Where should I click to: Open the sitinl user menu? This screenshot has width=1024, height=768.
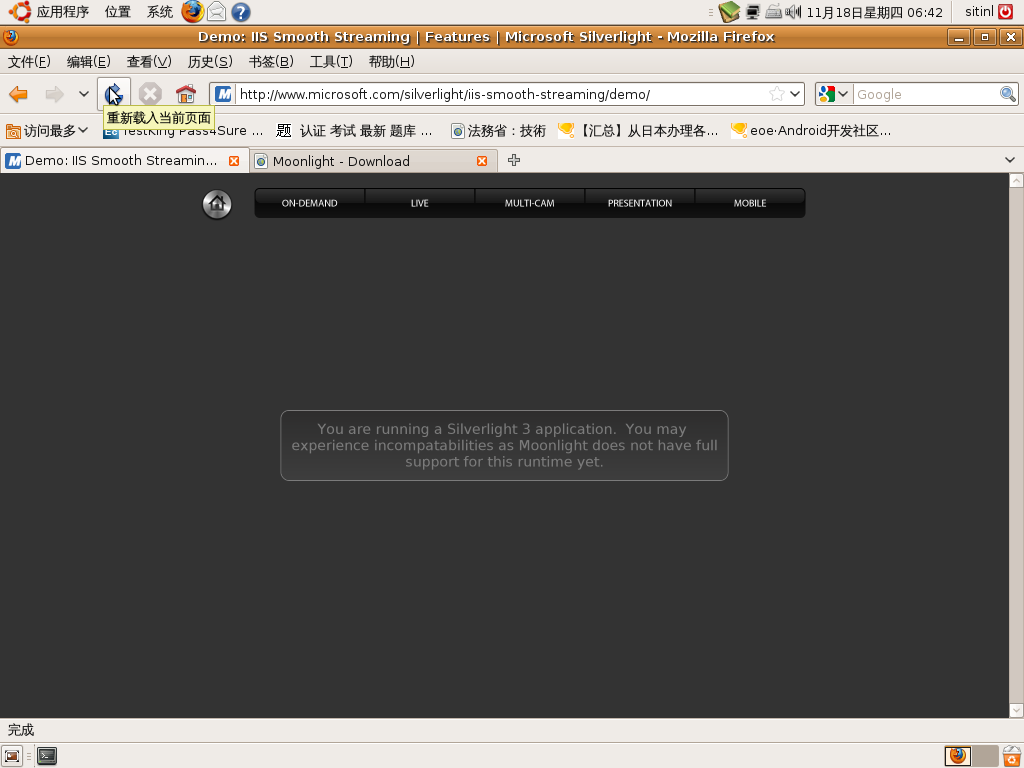[x=979, y=12]
